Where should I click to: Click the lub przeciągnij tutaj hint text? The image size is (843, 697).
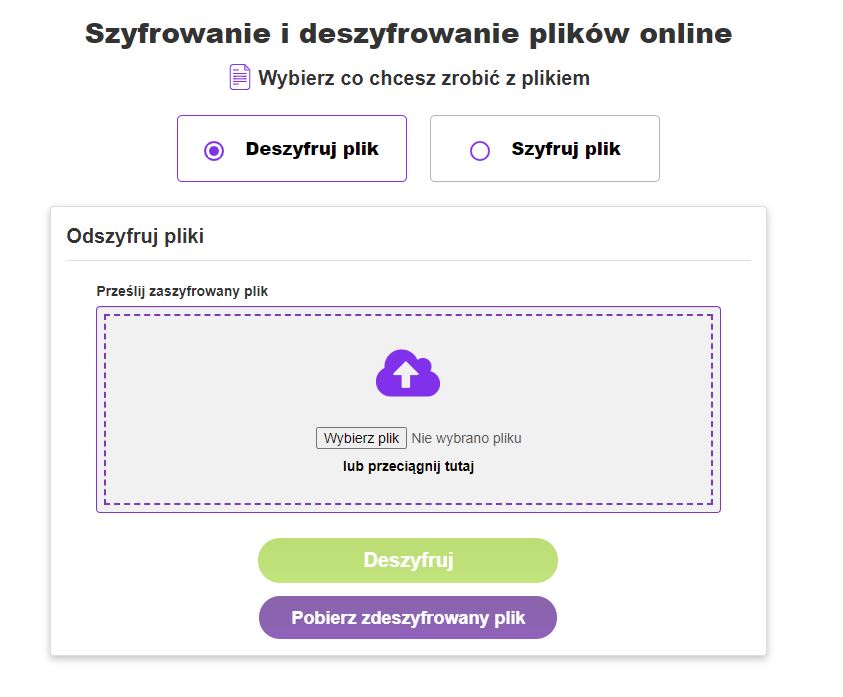408,466
